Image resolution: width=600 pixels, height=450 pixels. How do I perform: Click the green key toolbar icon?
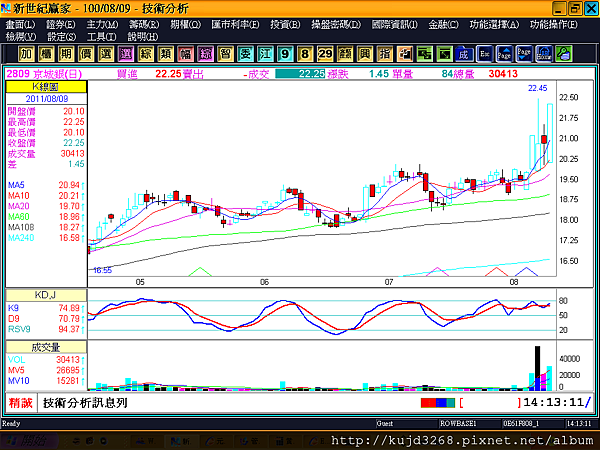[564, 54]
